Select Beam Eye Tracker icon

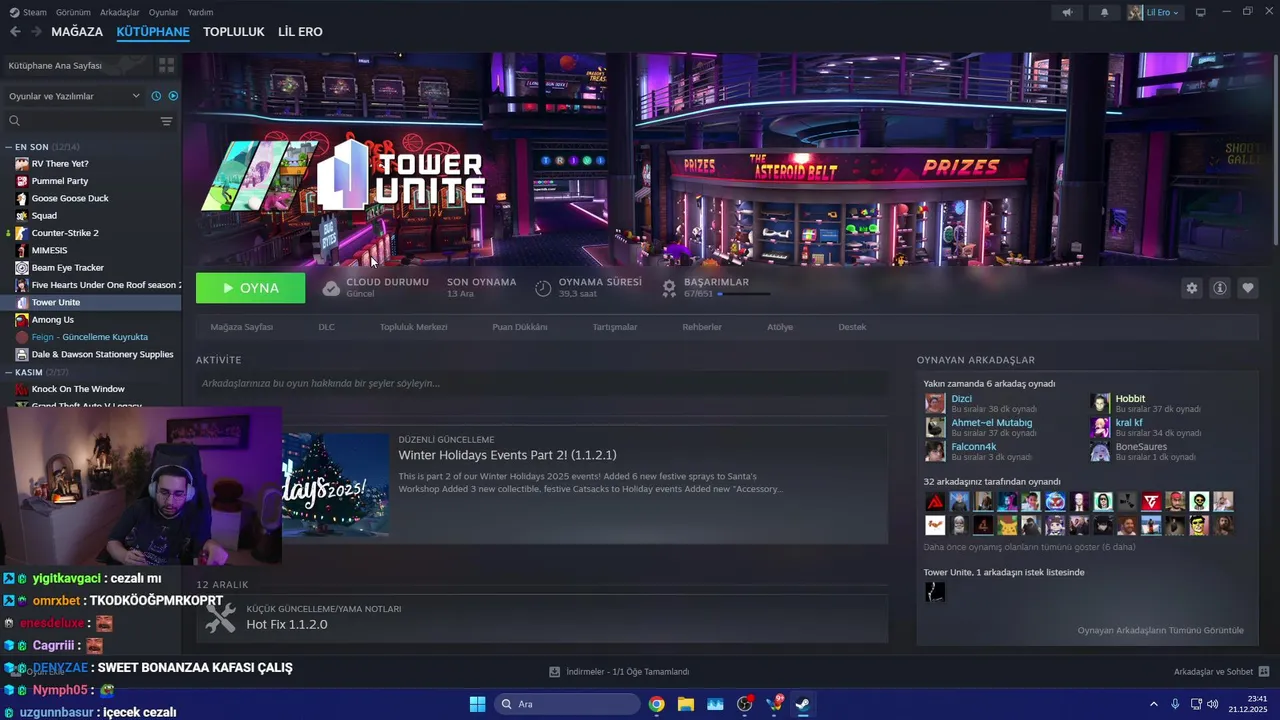pos(22,267)
